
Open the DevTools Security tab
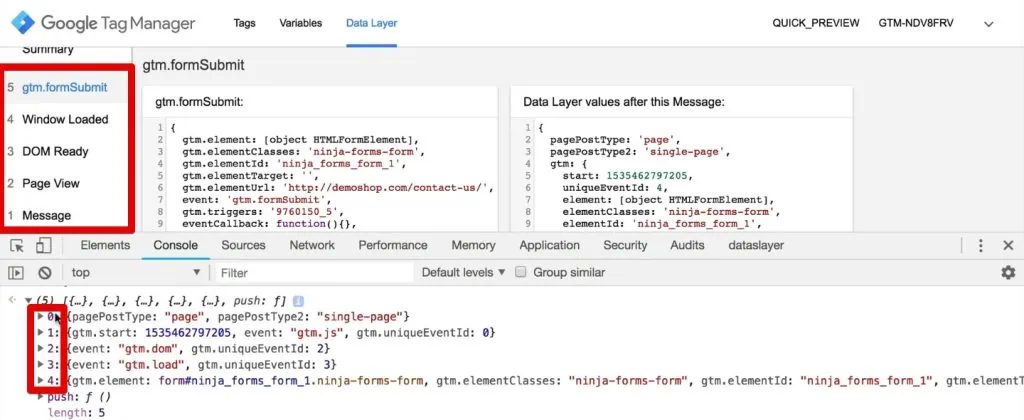tap(625, 246)
